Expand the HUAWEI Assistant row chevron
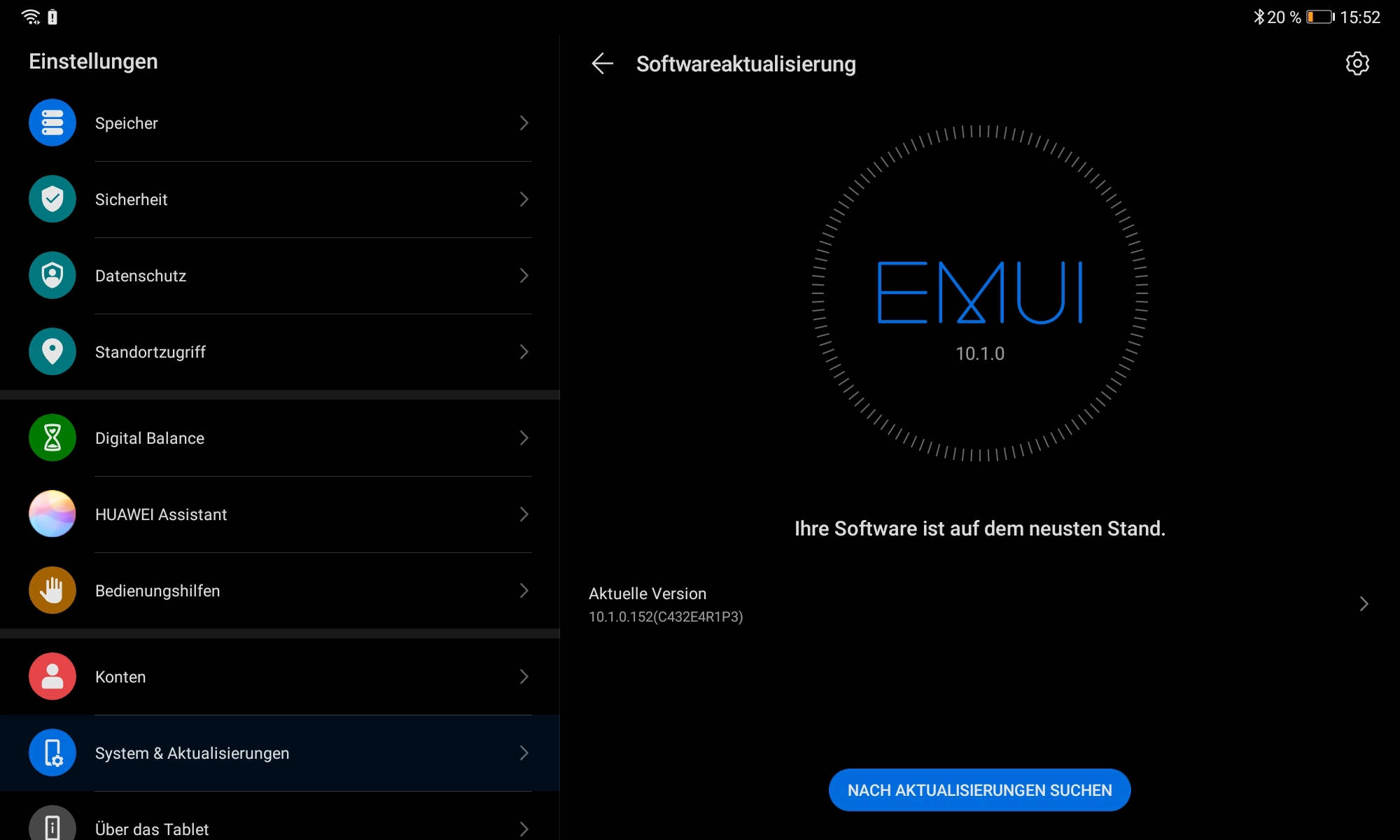1400x840 pixels. pyautogui.click(x=524, y=514)
